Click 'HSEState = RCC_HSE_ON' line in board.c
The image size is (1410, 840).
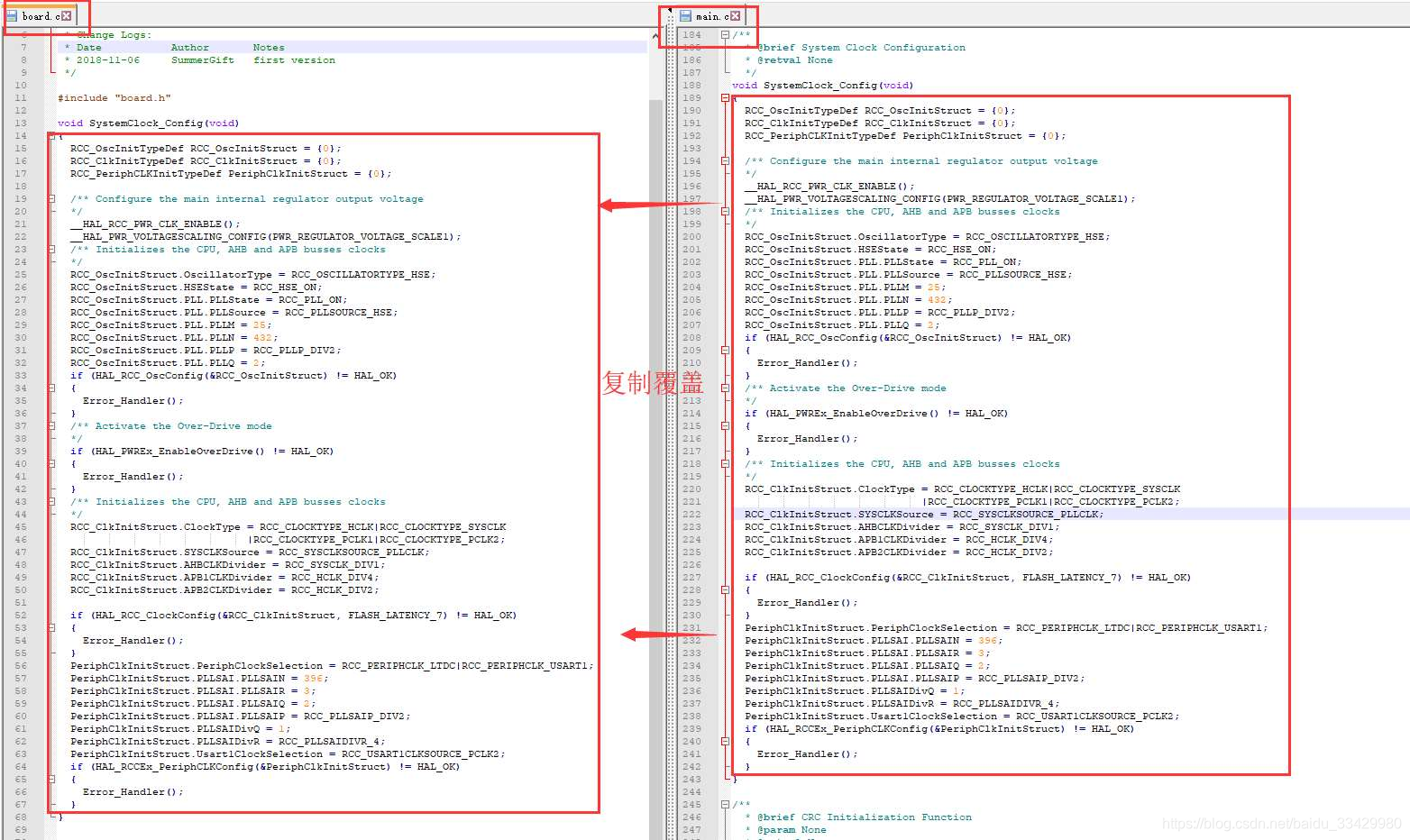[196, 287]
